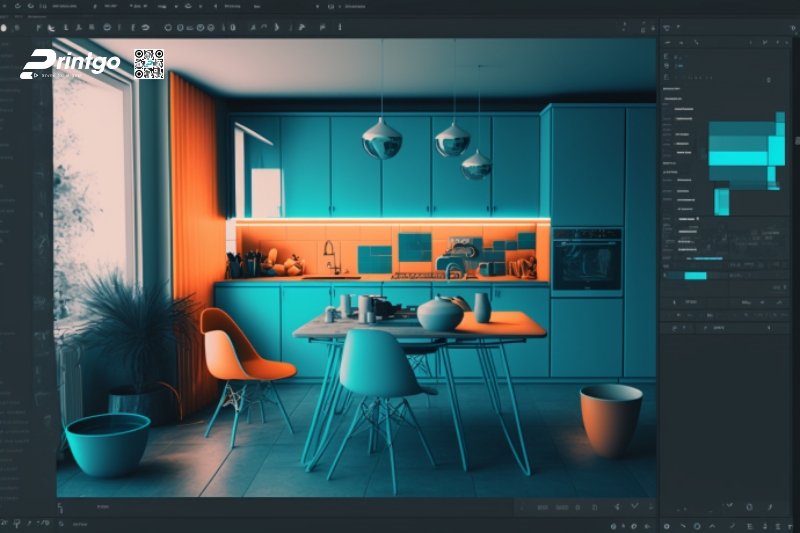Click the first circle icon in top toolbar
The width and height of the screenshot is (800, 533).
click(167, 27)
